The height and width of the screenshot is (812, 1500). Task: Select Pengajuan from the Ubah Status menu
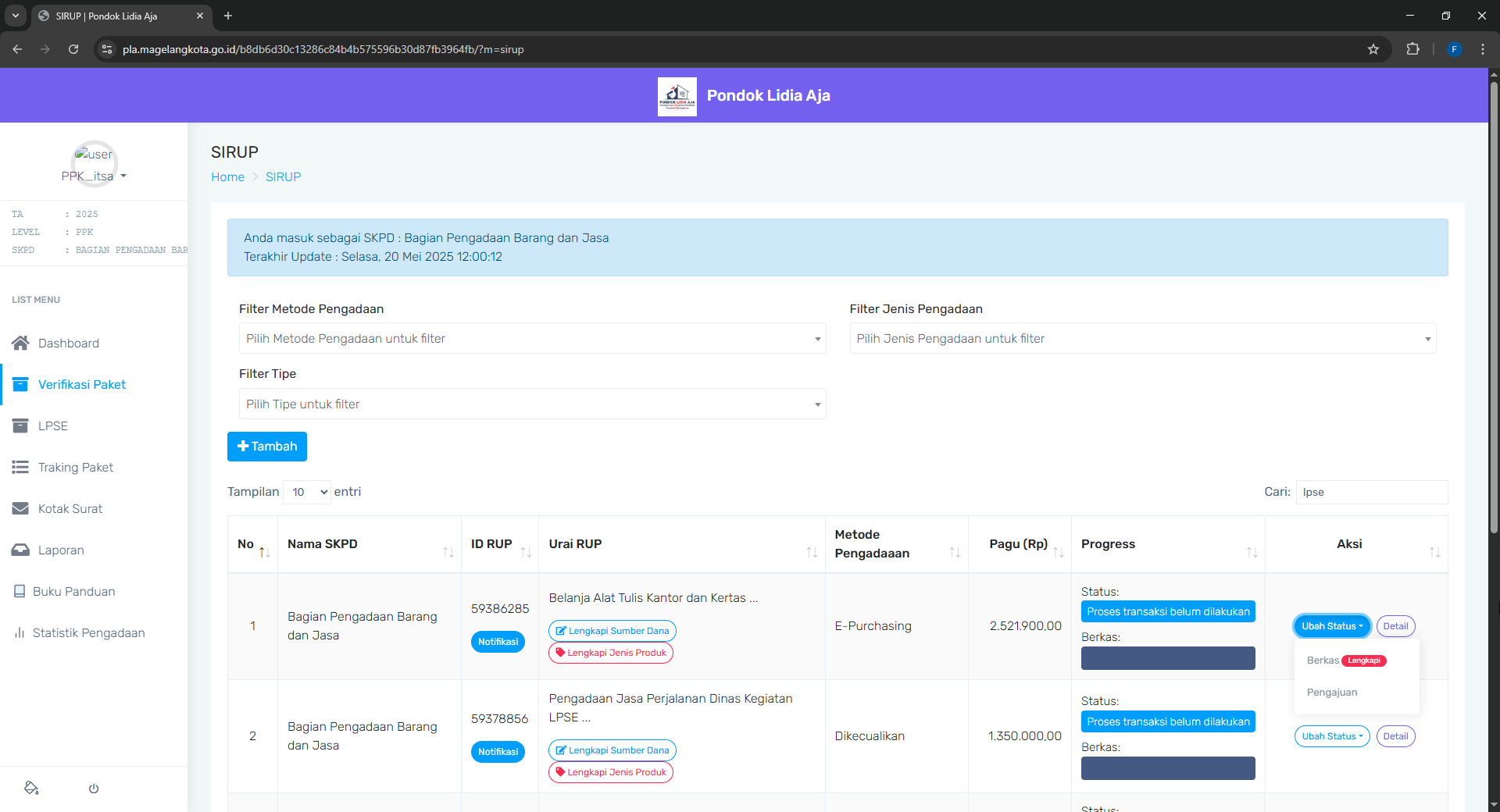click(1332, 693)
